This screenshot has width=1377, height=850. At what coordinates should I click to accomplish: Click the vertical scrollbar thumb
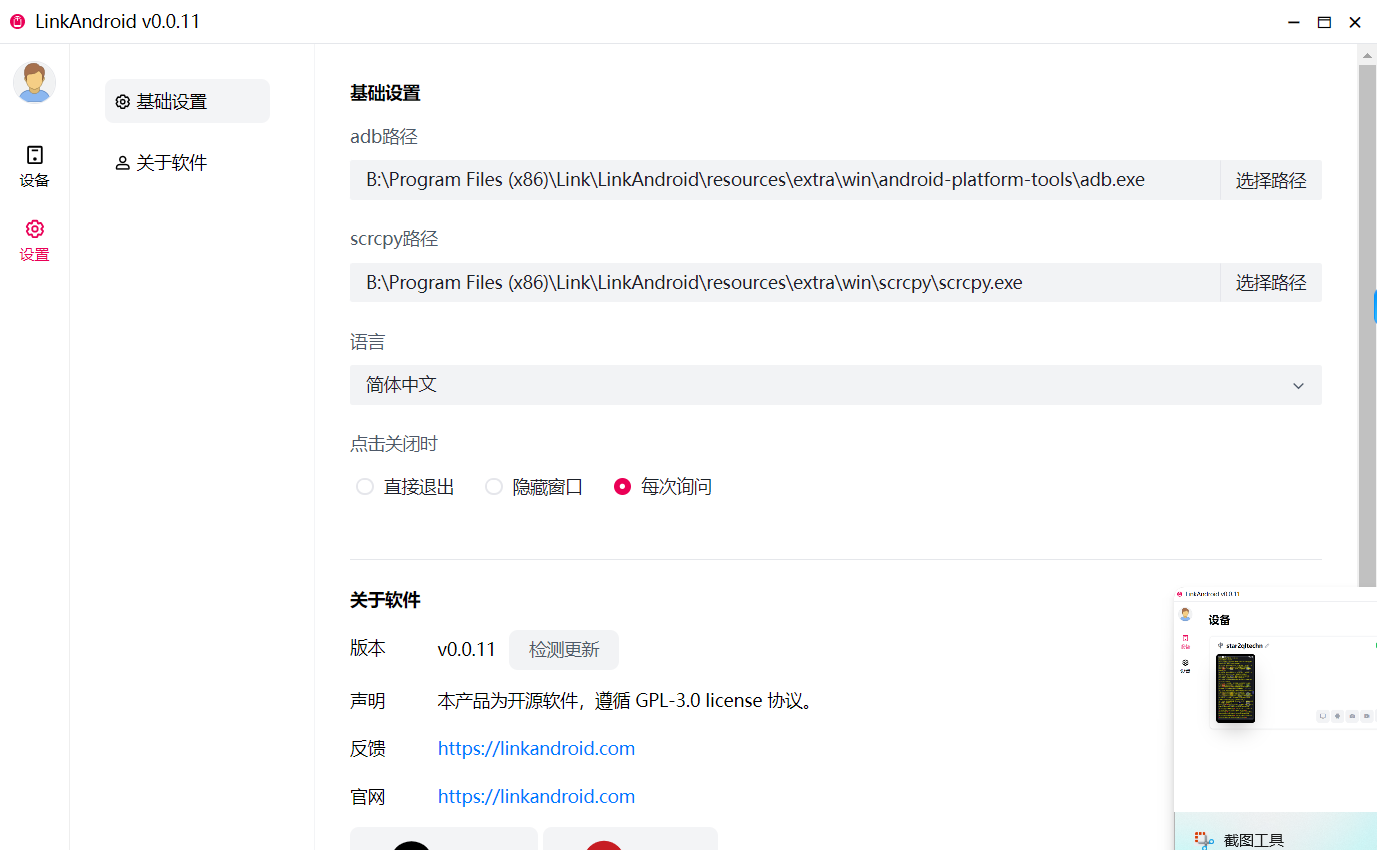(1367, 325)
